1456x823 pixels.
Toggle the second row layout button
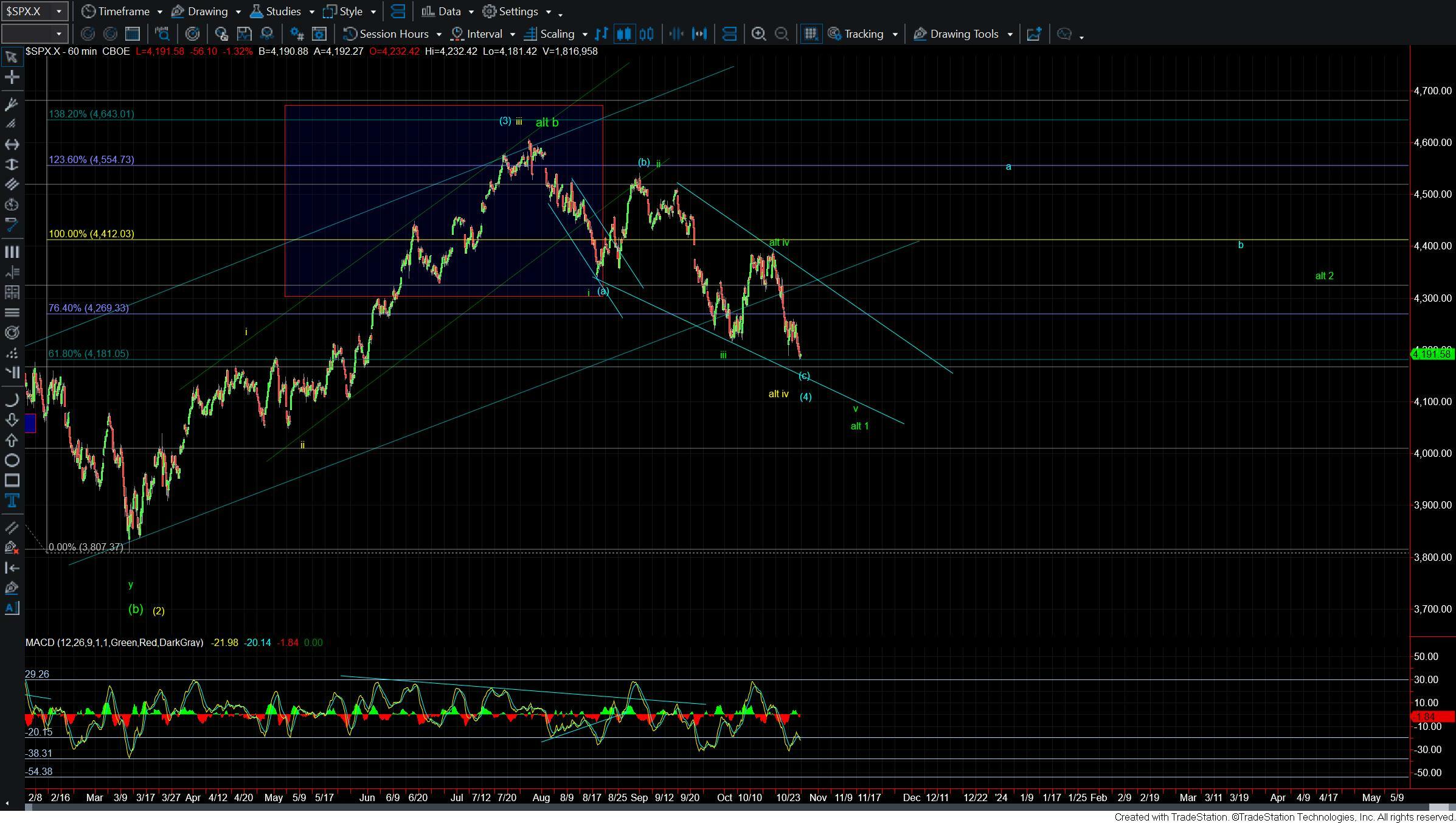(x=729, y=34)
